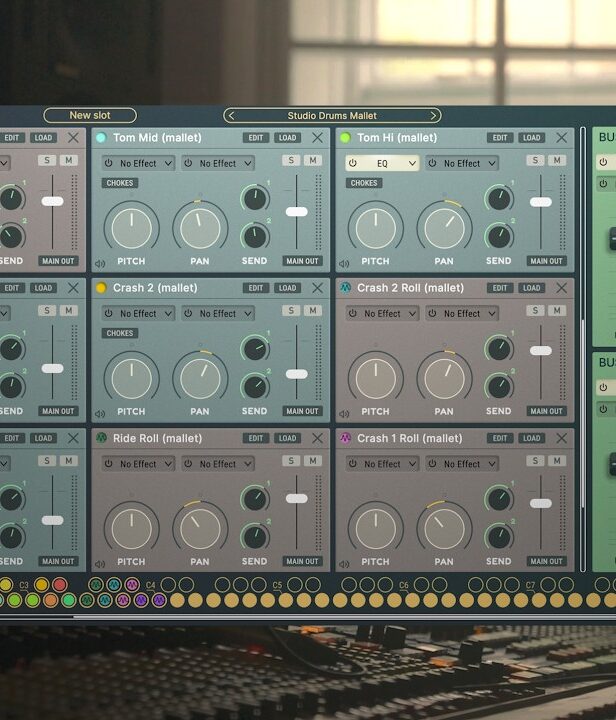Load a sample into Crash 2 Roll (mallet)
This screenshot has width=616, height=720.
click(532, 288)
